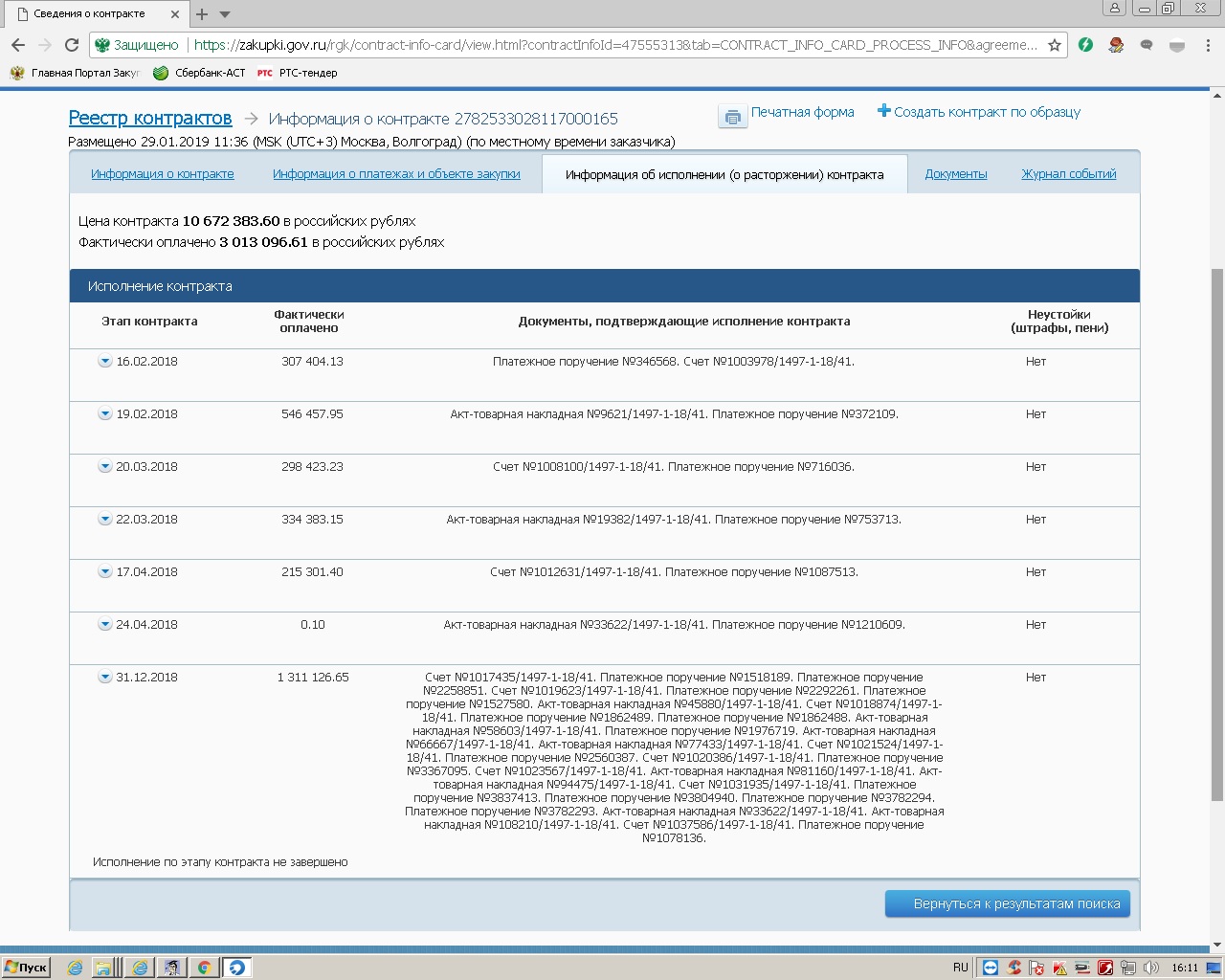This screenshot has height=980, width=1225.
Task: Click amount 546 457.95 cell
Action: [x=312, y=414]
